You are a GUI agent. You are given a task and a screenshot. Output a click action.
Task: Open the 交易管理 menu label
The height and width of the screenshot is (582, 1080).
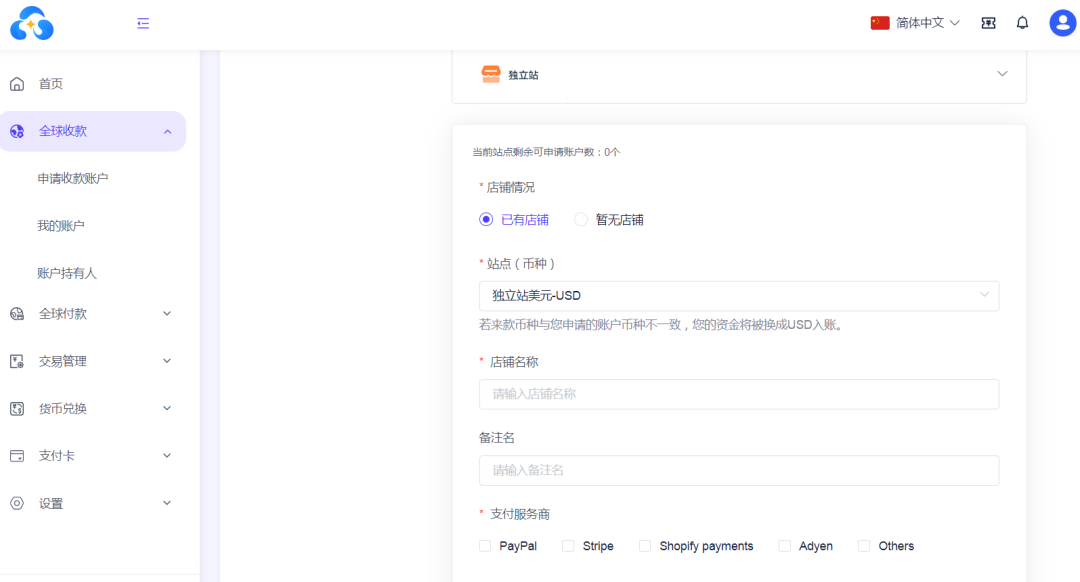(x=63, y=361)
